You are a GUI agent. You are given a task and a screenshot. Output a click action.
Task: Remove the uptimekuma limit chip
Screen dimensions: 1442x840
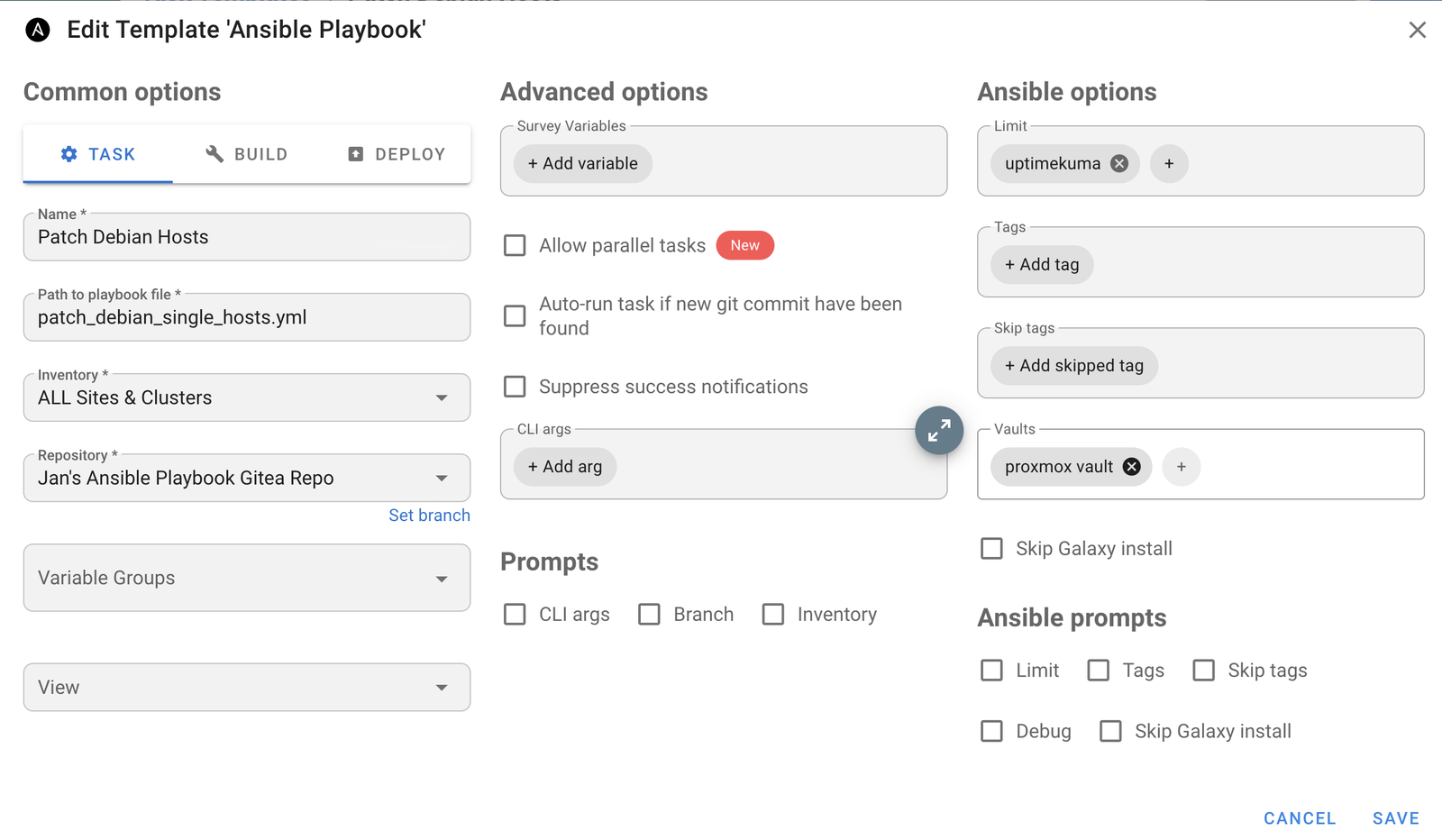1119,163
